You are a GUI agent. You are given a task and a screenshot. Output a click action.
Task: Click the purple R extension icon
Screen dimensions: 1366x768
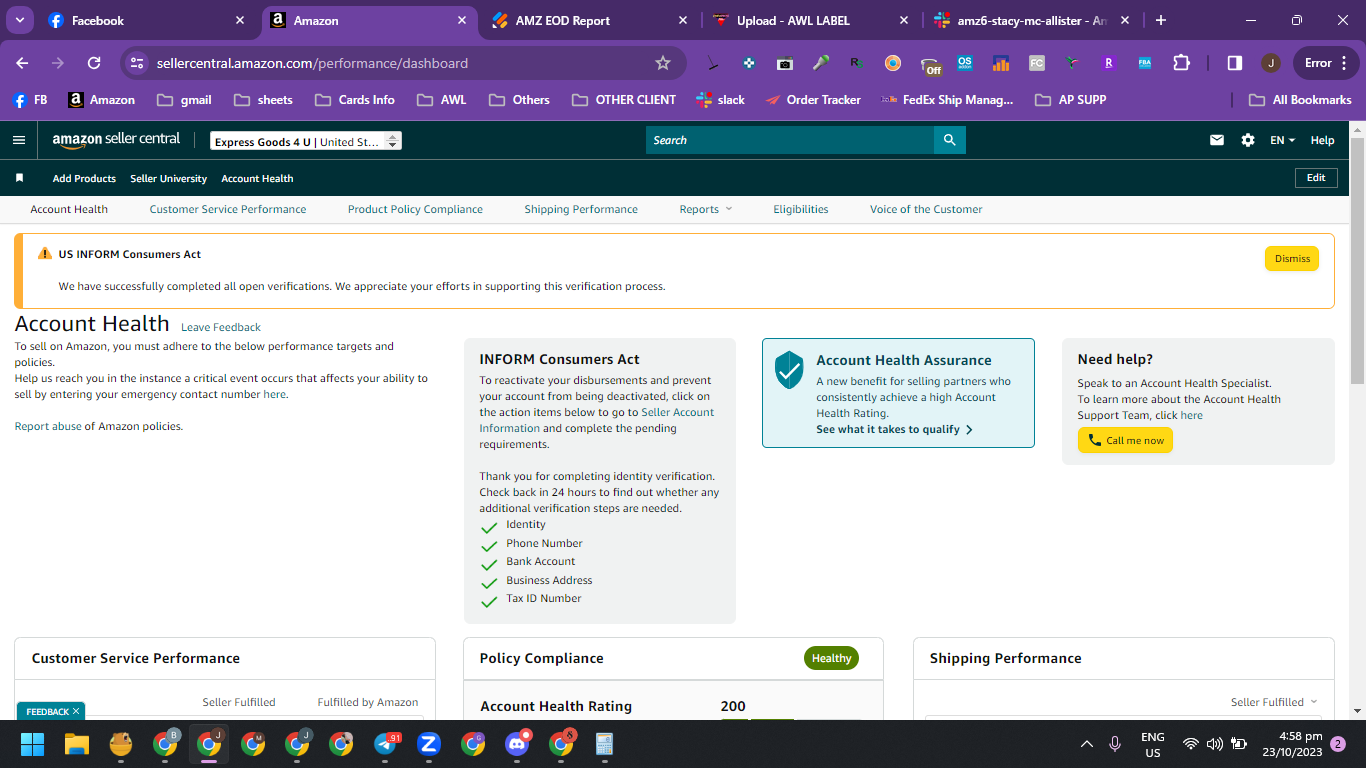1109,63
